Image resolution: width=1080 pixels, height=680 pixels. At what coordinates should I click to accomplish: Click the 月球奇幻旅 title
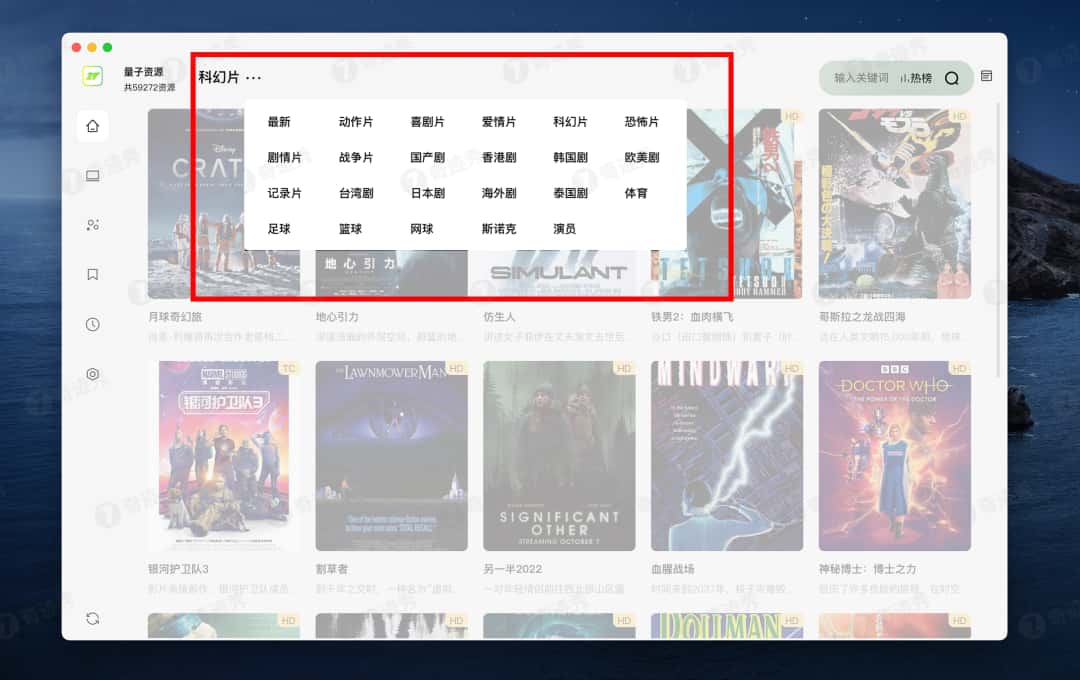175,317
